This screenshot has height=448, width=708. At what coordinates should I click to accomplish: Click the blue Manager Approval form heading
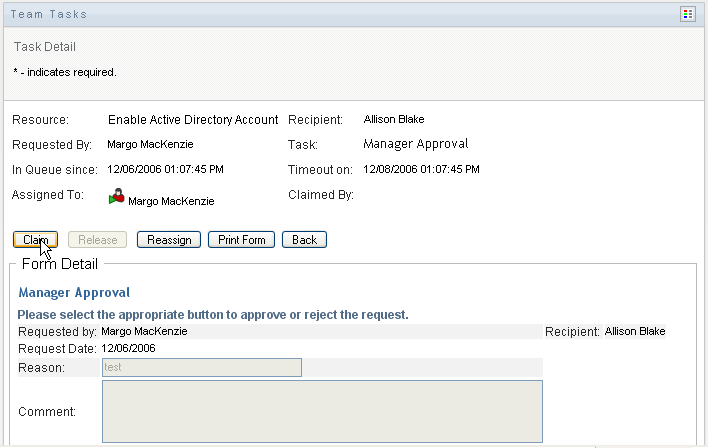[74, 293]
